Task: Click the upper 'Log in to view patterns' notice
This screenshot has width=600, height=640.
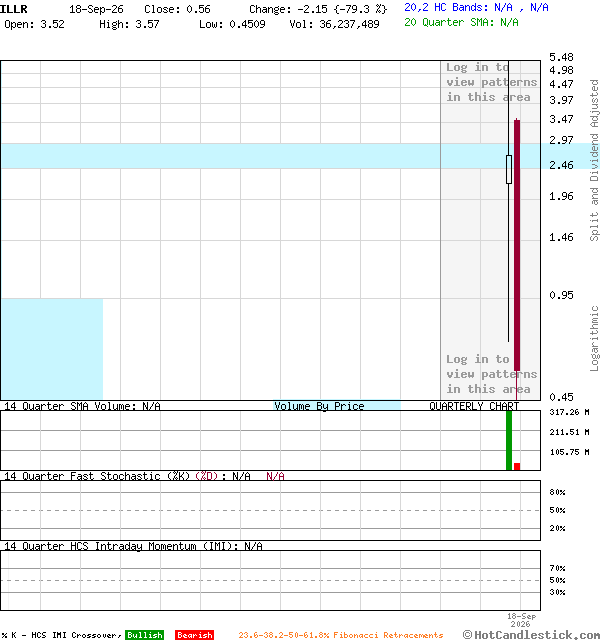Action: tap(491, 82)
